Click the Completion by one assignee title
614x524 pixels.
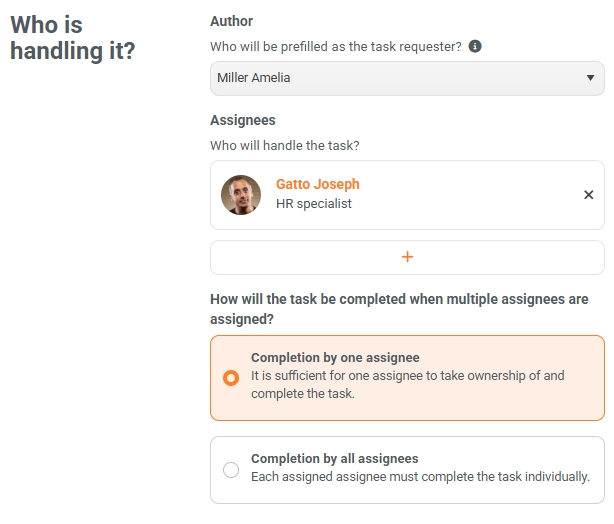click(335, 358)
